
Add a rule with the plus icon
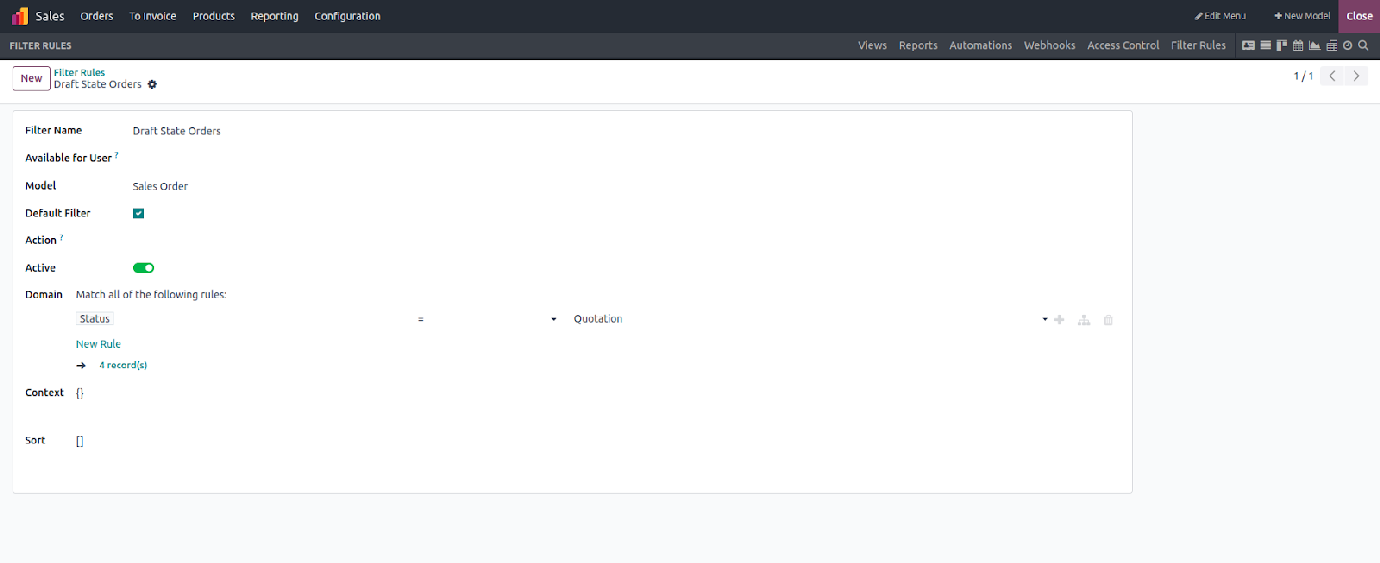[1059, 319]
